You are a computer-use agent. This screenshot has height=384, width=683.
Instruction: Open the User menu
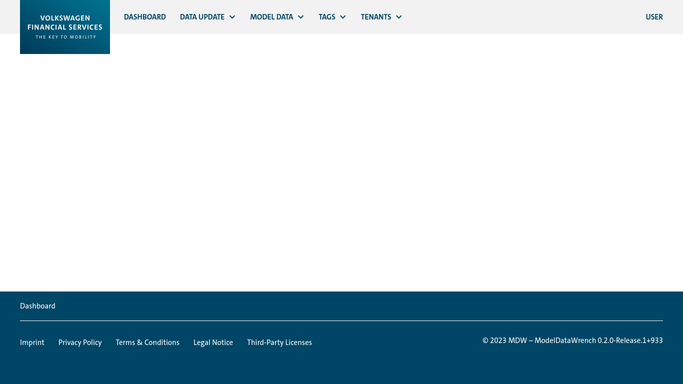click(x=654, y=17)
